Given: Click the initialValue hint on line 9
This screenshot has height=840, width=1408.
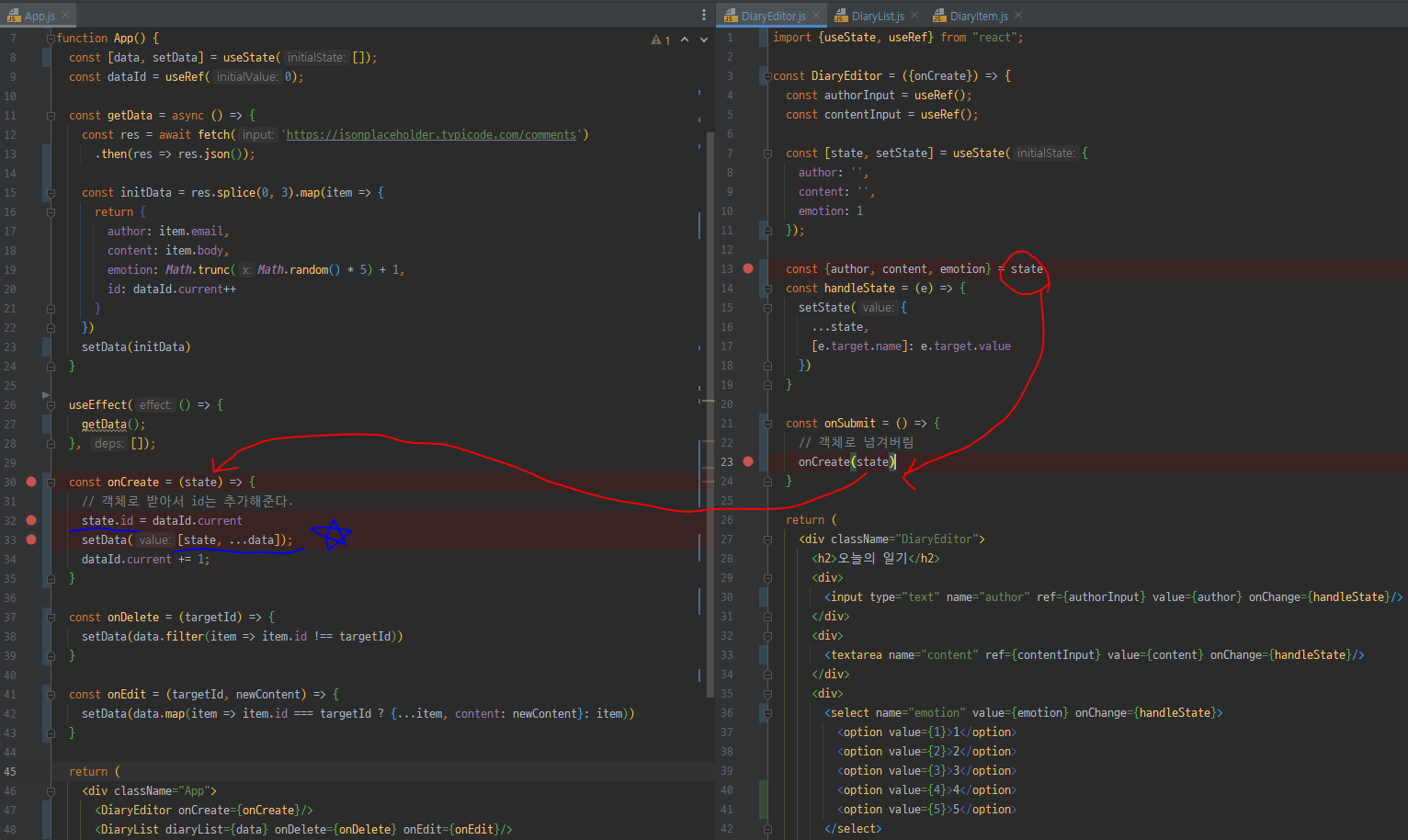Looking at the screenshot, I should coord(246,76).
